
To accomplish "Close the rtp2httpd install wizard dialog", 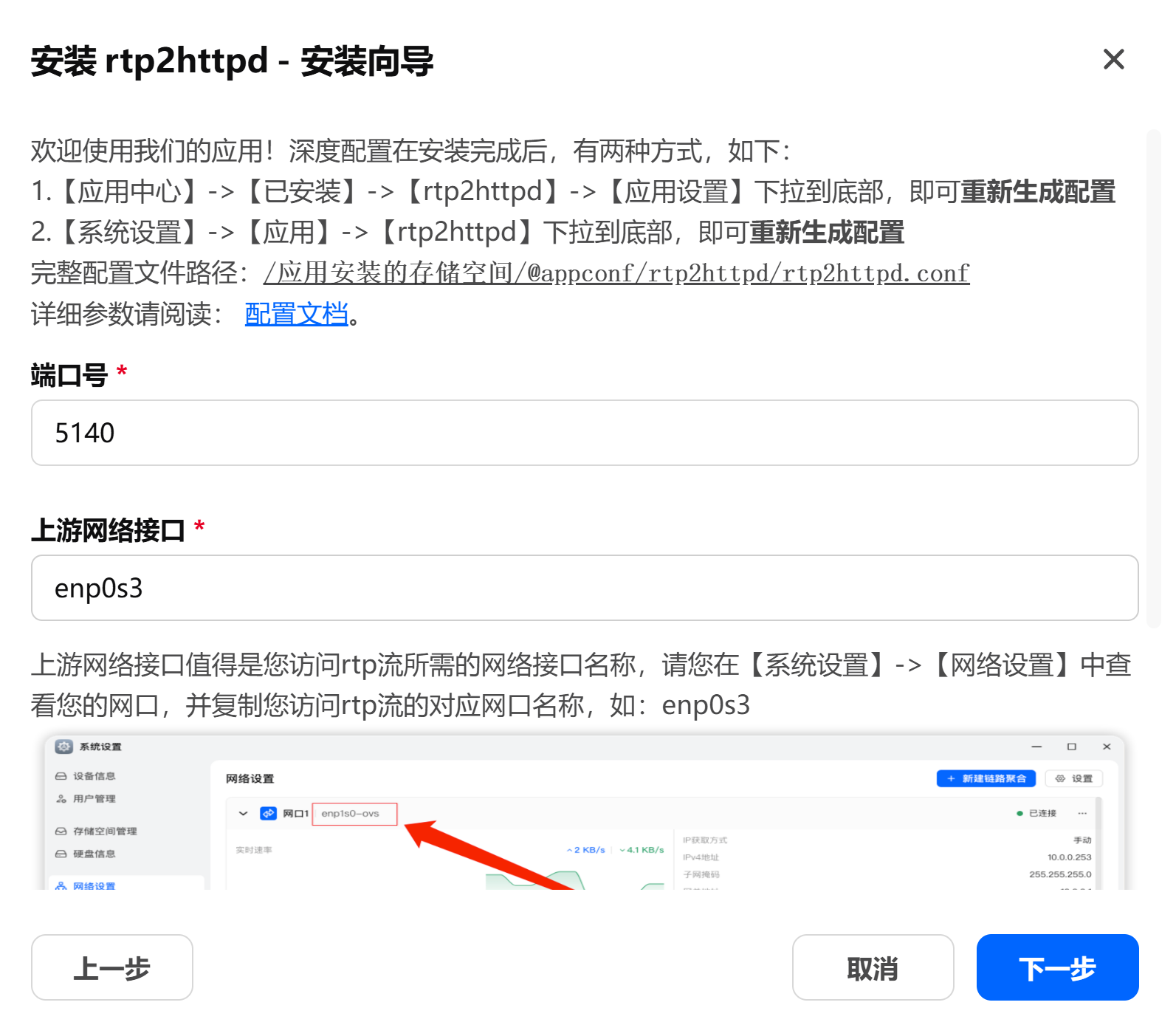I will [x=1113, y=59].
